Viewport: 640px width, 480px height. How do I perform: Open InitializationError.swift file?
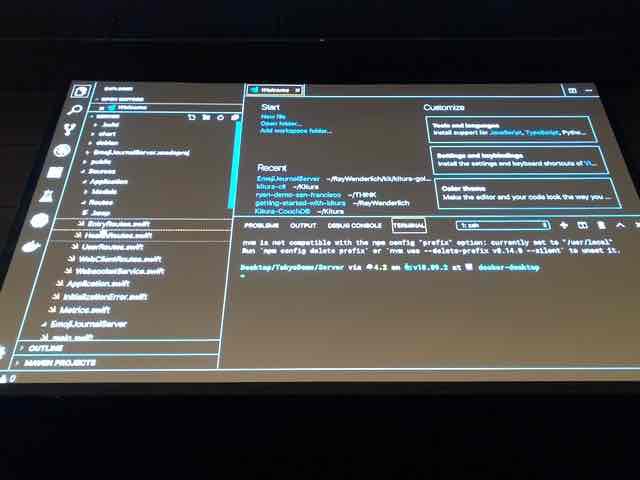105,297
